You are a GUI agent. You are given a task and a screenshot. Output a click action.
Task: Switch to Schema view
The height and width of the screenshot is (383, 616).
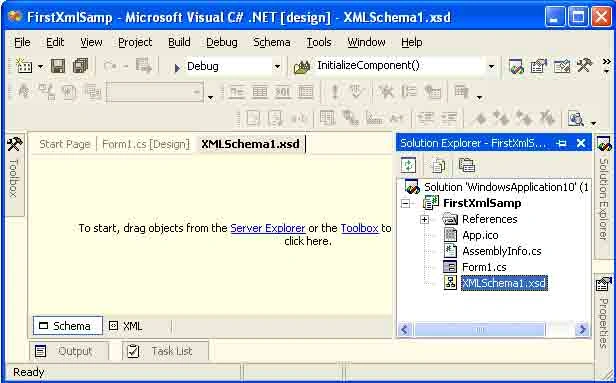point(68,326)
